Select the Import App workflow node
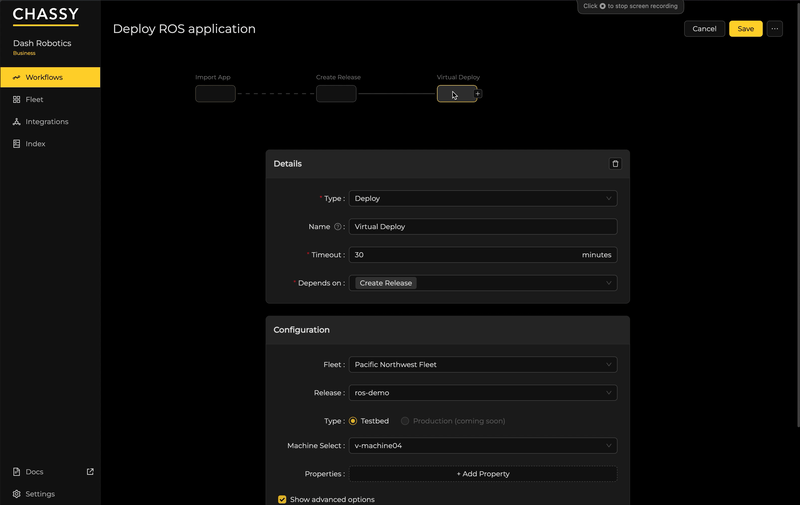The height and width of the screenshot is (505, 800). [x=215, y=94]
